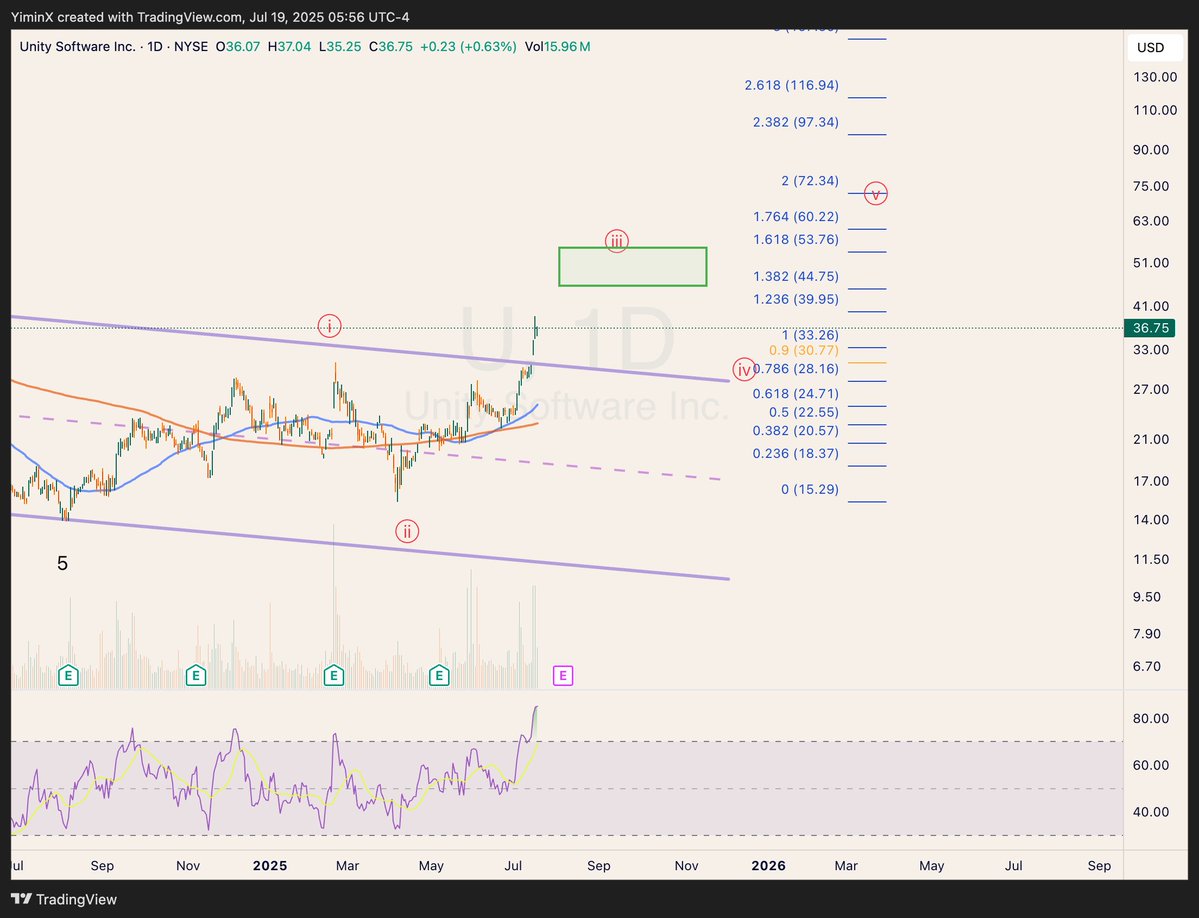Screen dimensions: 1199x918
Task: Click the 0 (15.29) Fibonacci level label
Action: [x=810, y=489]
